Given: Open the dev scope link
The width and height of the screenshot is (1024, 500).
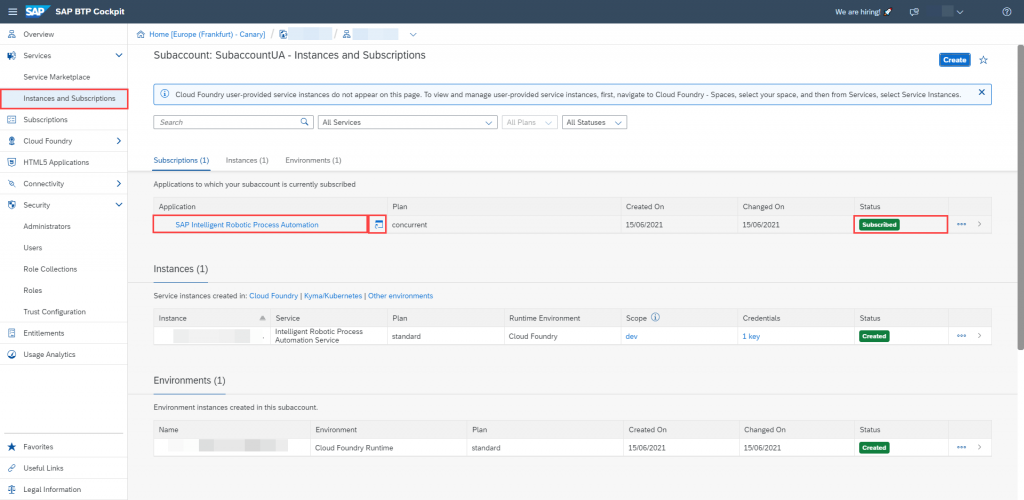Looking at the screenshot, I should [632, 337].
